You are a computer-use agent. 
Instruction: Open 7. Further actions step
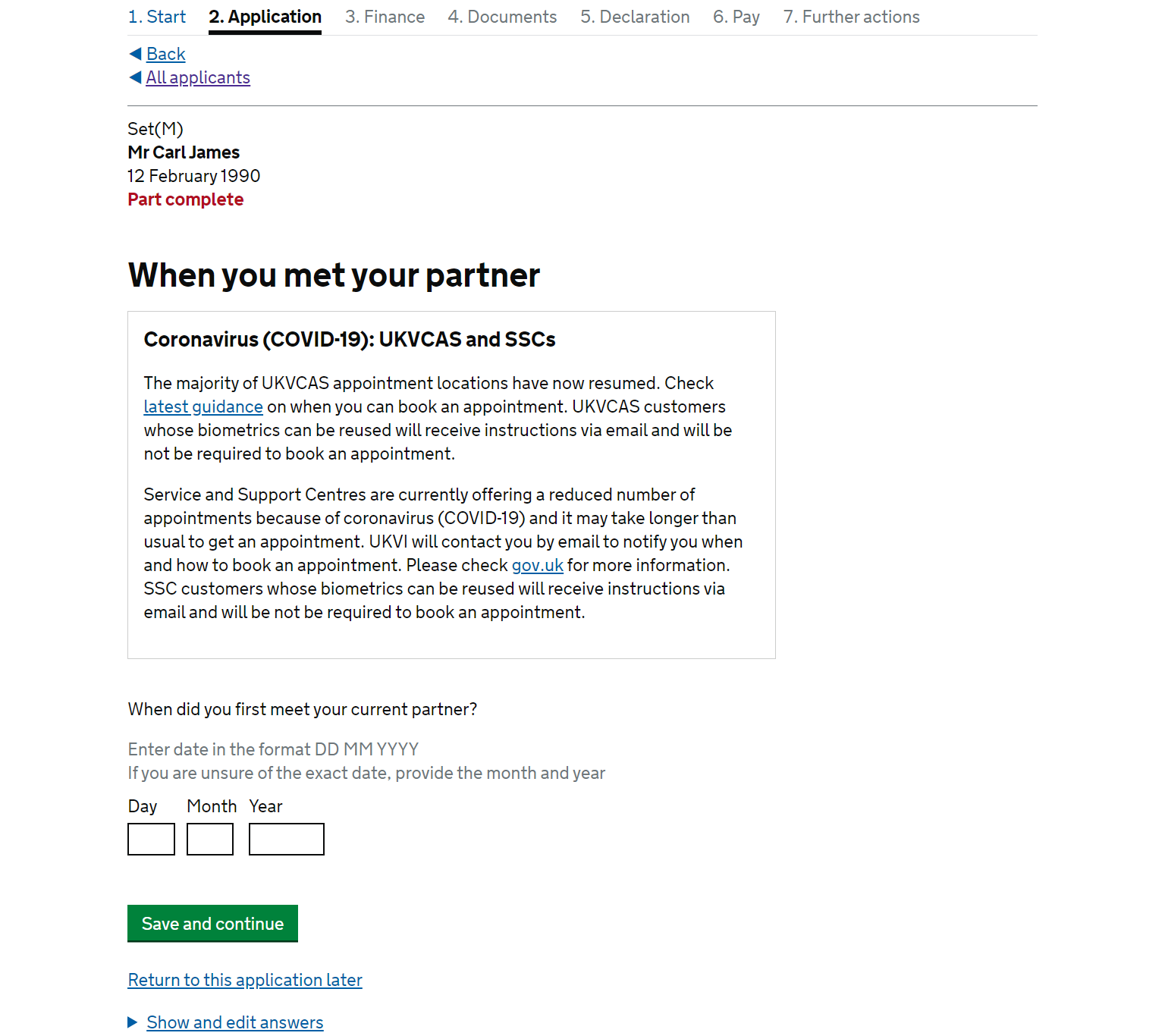[851, 17]
